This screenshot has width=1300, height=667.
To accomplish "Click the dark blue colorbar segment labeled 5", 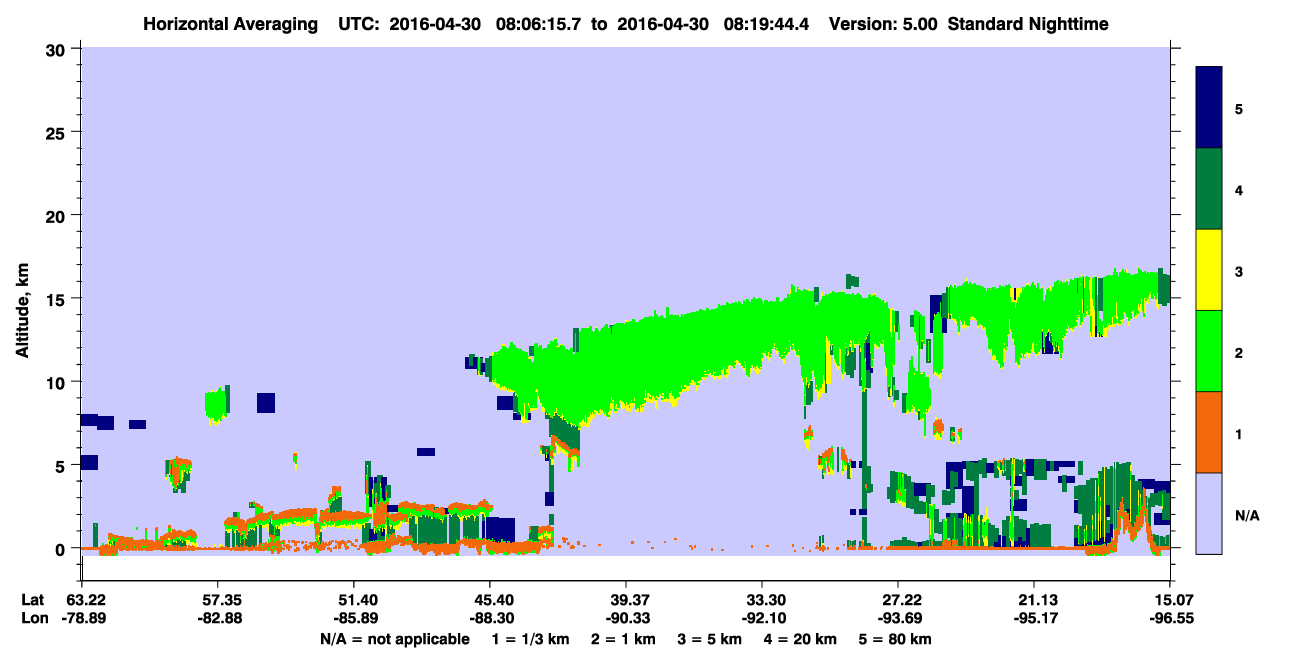I will pyautogui.click(x=1209, y=107).
